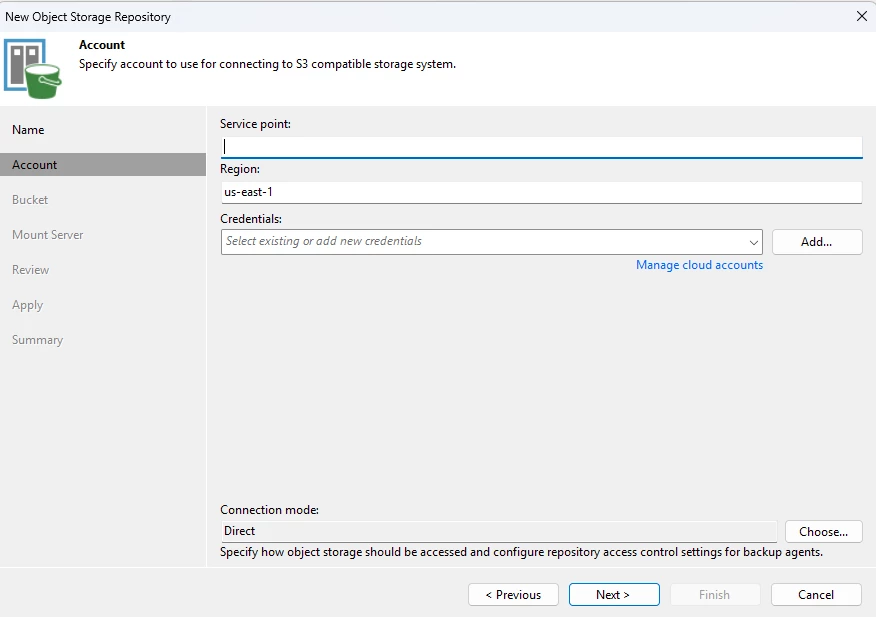Click the Region: label text

click(x=240, y=169)
